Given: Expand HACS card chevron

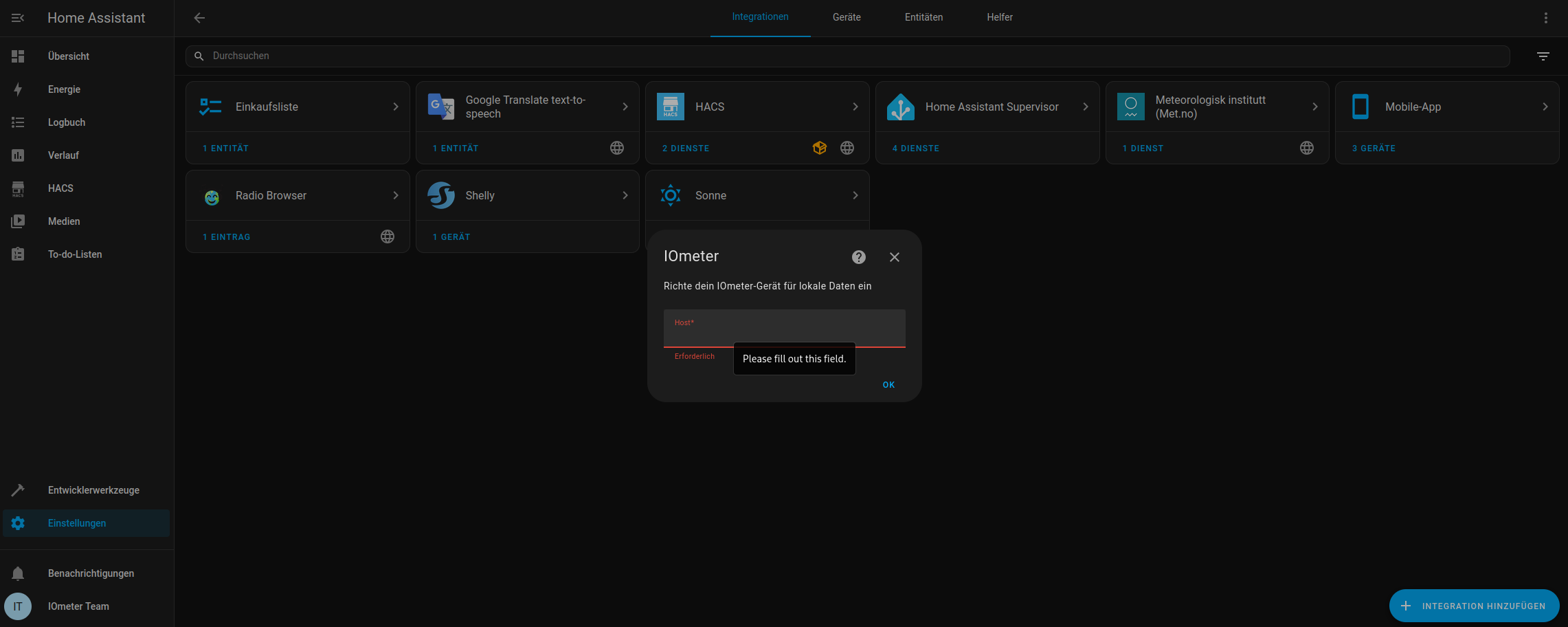Looking at the screenshot, I should point(855,107).
